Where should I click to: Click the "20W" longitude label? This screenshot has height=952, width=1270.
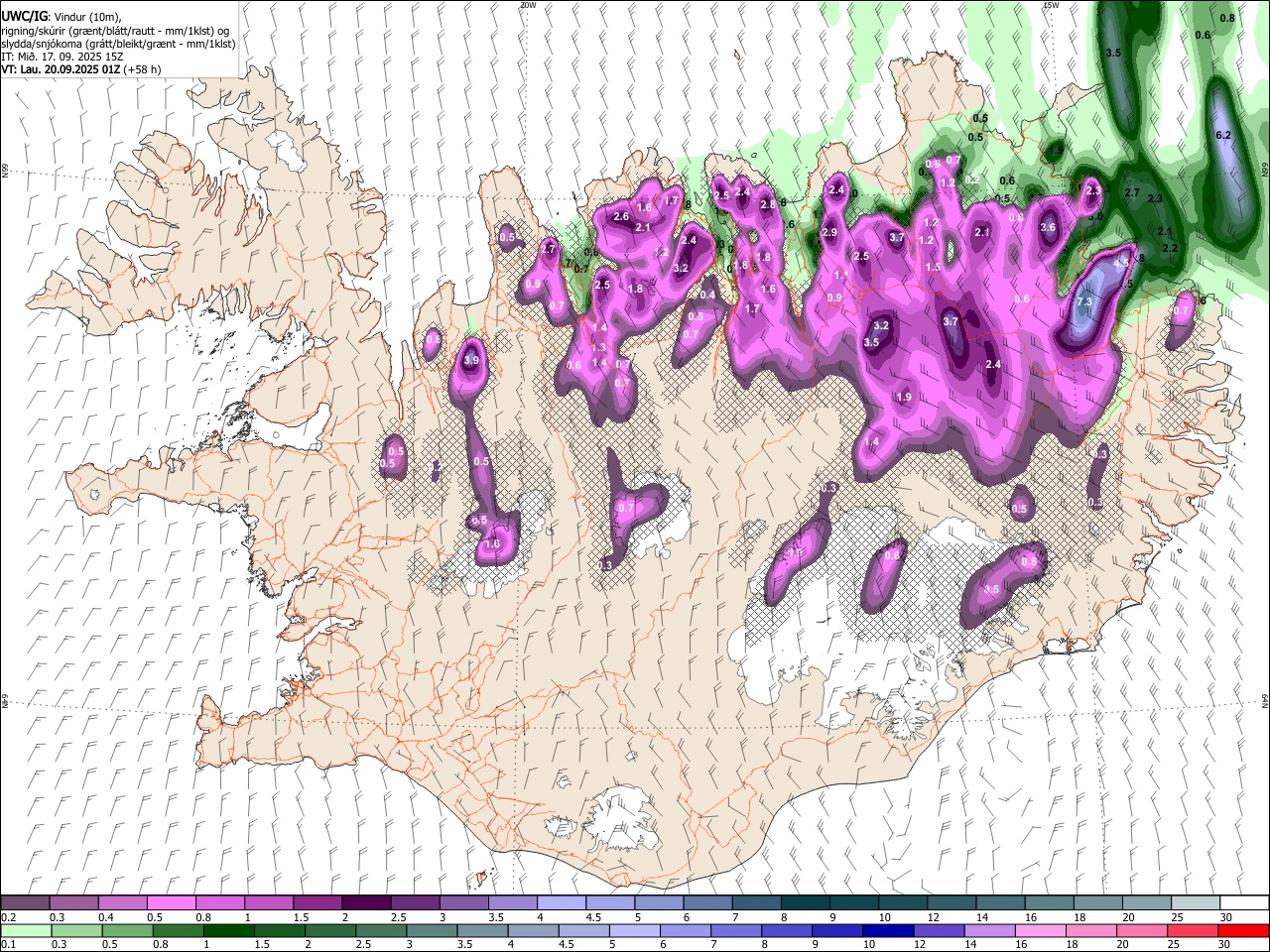click(x=528, y=5)
